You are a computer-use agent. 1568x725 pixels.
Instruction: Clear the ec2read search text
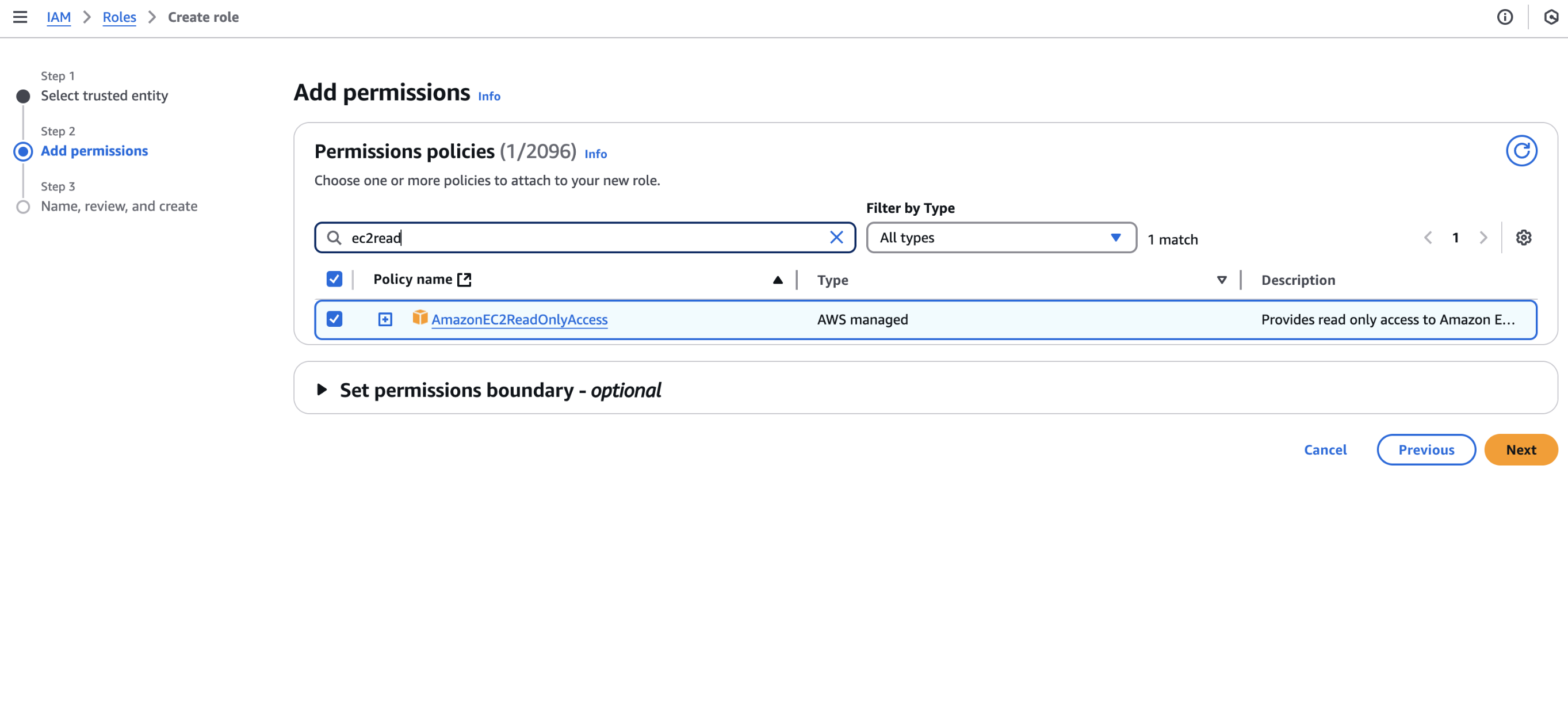836,238
